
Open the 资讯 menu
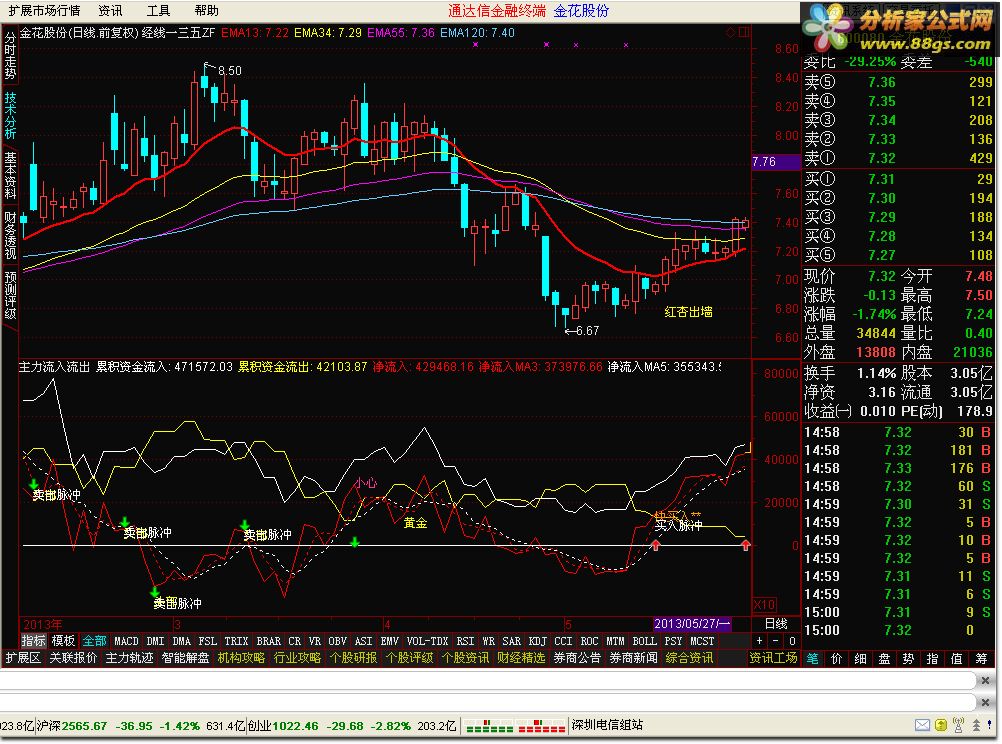110,11
